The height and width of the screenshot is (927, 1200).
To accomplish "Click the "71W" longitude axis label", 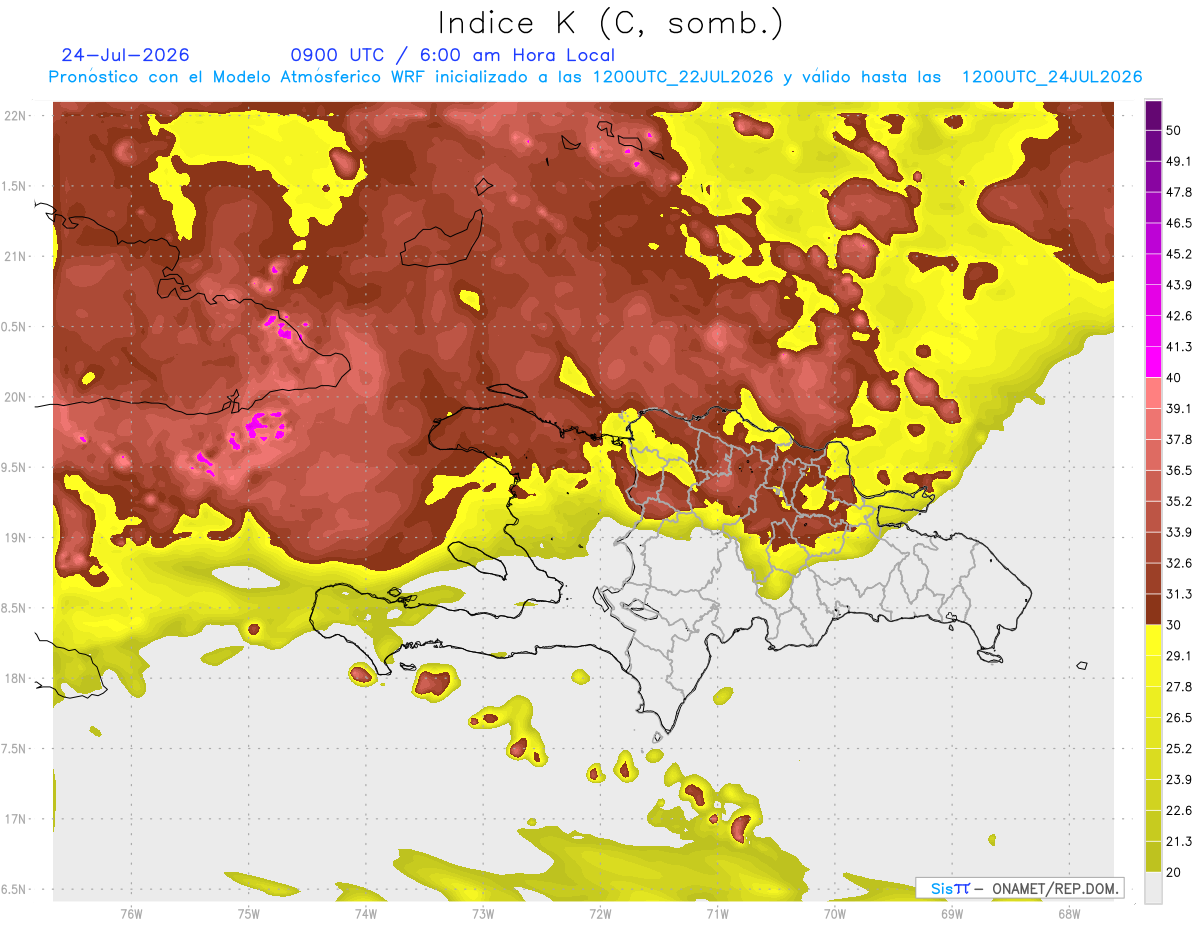I will tap(717, 915).
